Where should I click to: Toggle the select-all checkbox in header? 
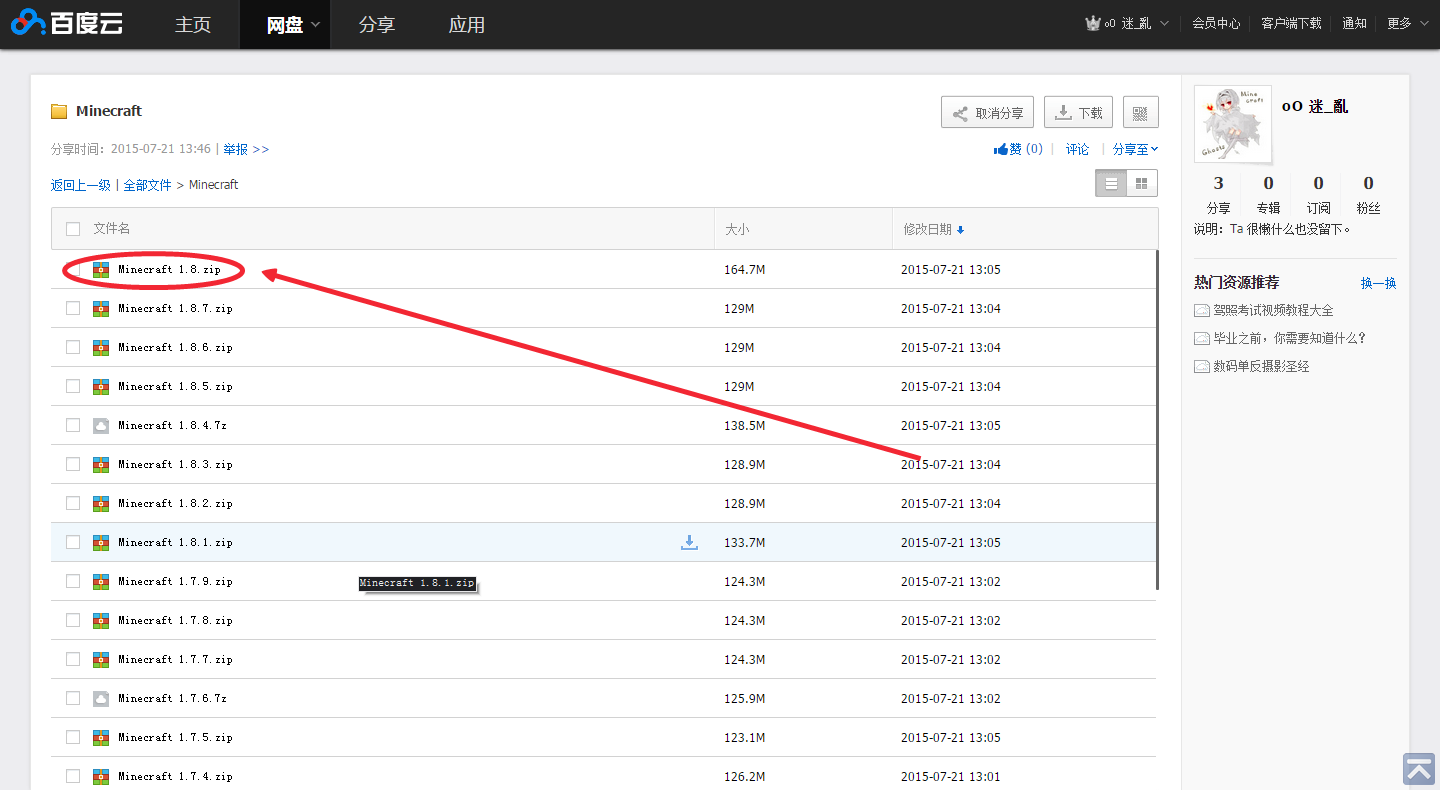tap(73, 229)
